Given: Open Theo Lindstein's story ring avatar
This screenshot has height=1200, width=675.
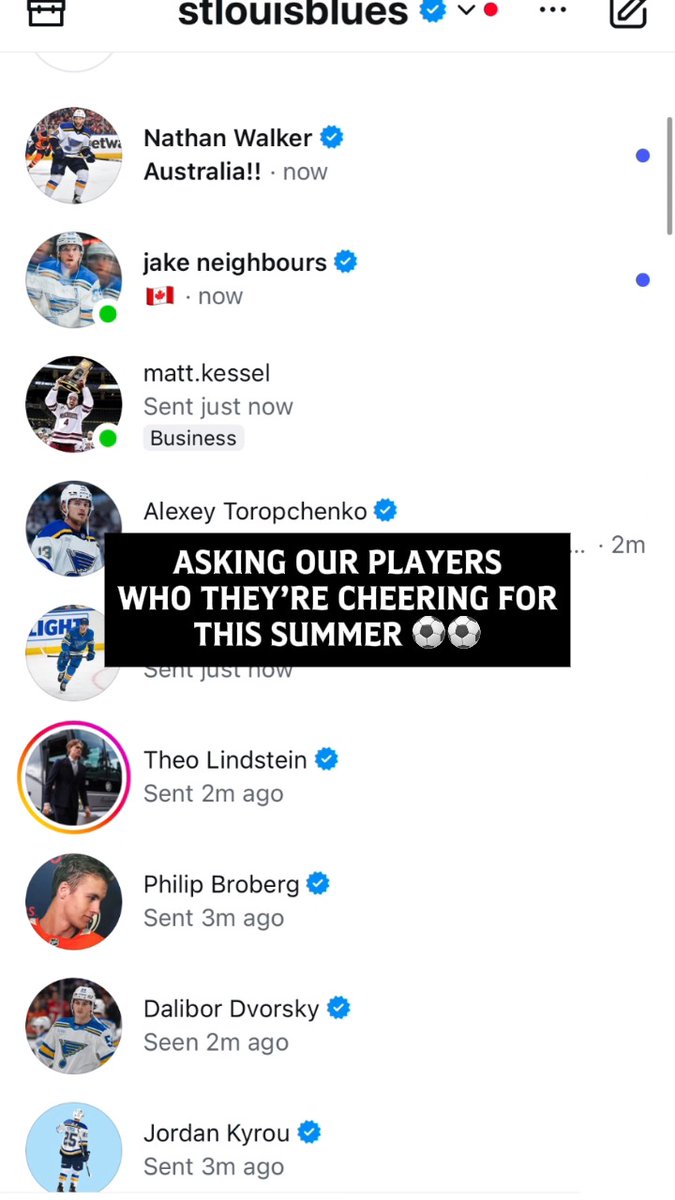Looking at the screenshot, I should click(x=74, y=777).
